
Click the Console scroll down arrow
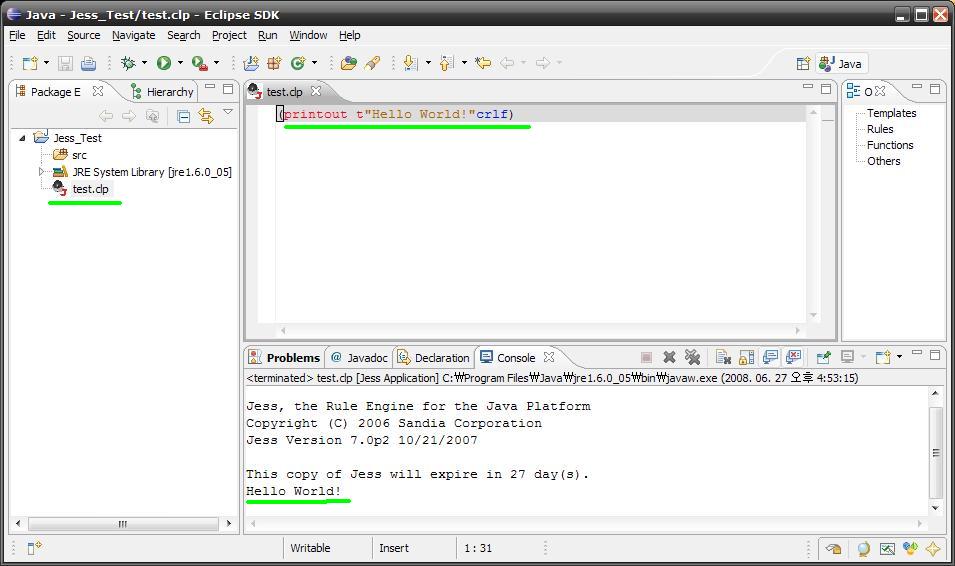(936, 508)
